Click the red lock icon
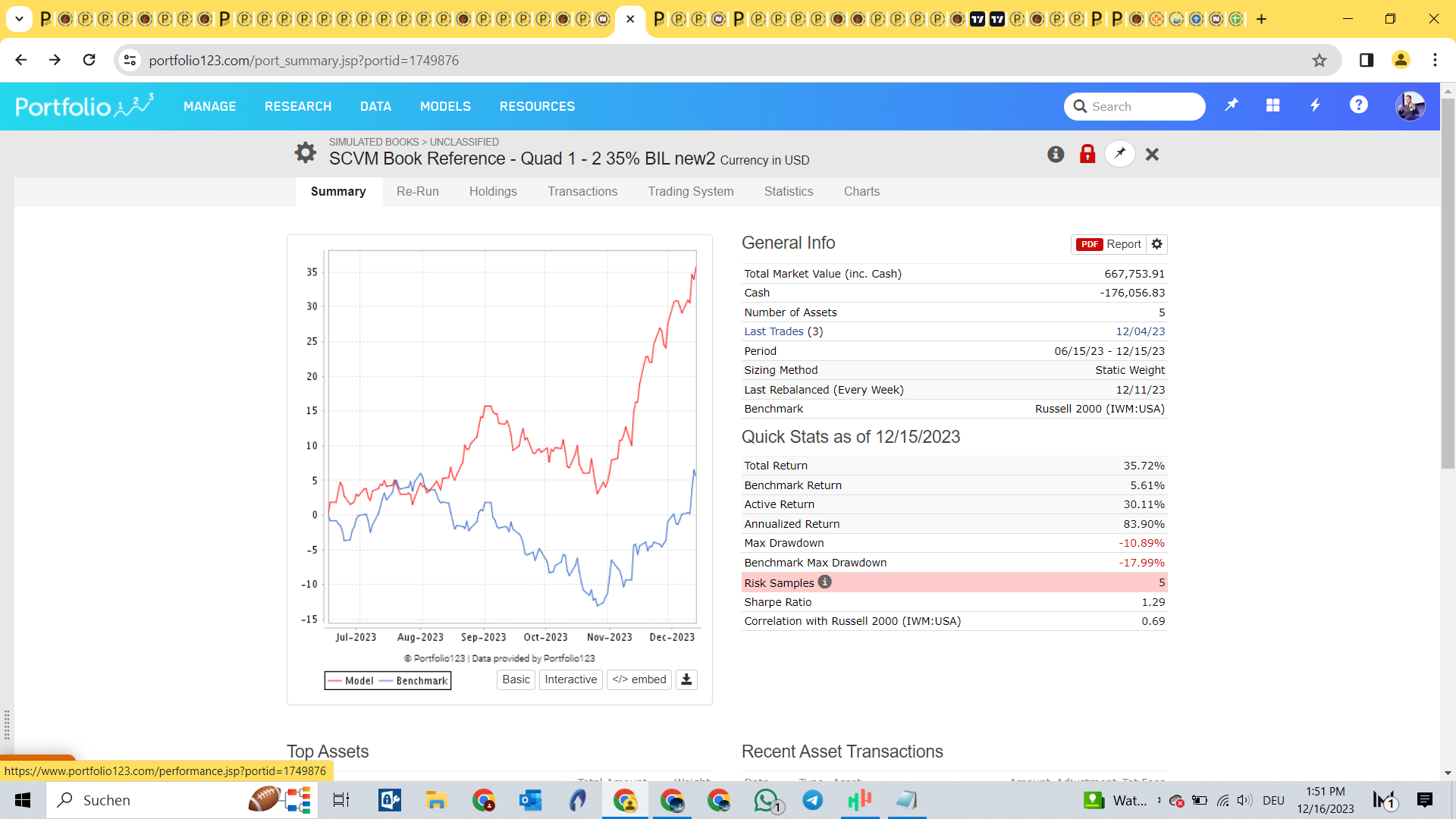Viewport: 1456px width, 819px height. click(x=1087, y=155)
